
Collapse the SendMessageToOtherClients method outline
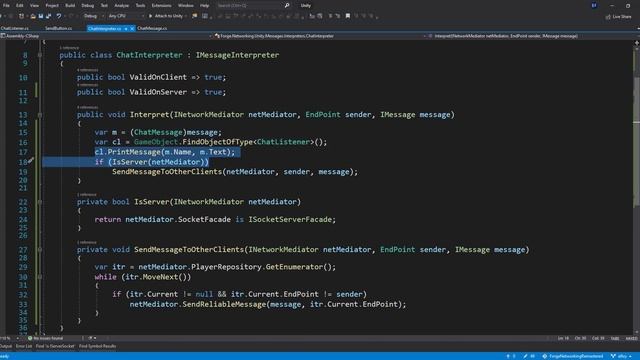click(x=40, y=250)
